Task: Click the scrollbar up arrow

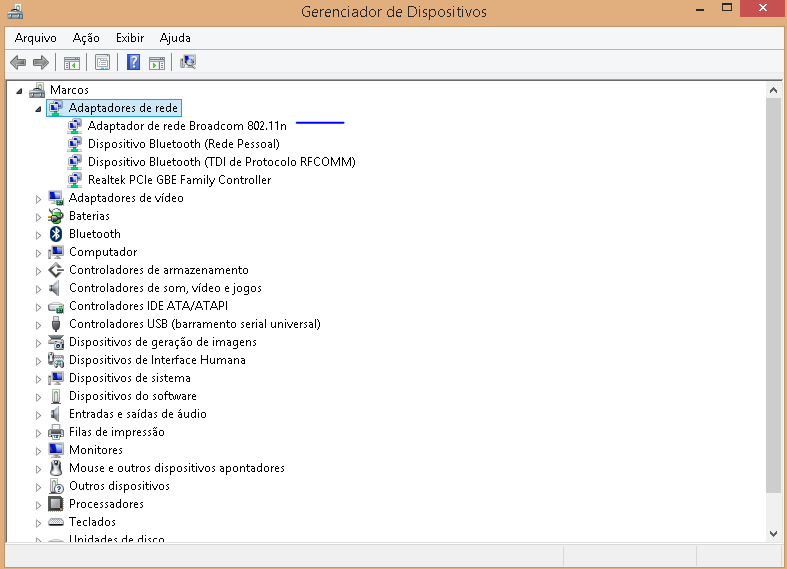Action: pos(773,90)
